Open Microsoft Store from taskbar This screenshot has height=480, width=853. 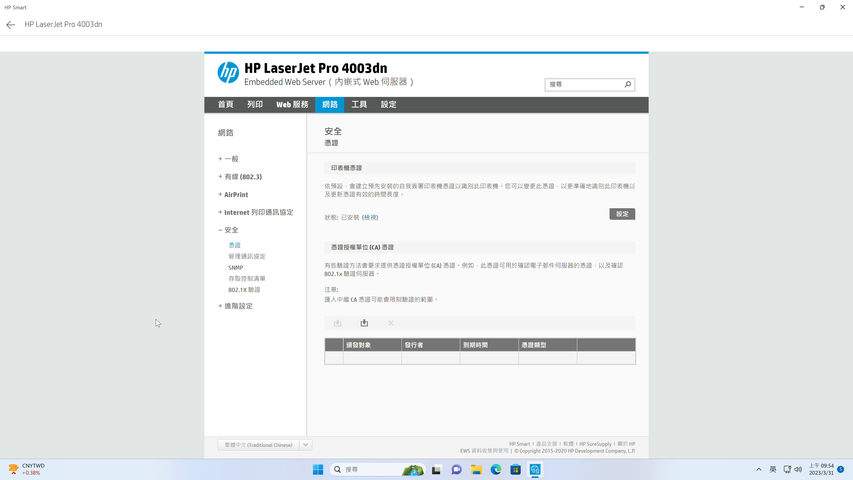[515, 470]
